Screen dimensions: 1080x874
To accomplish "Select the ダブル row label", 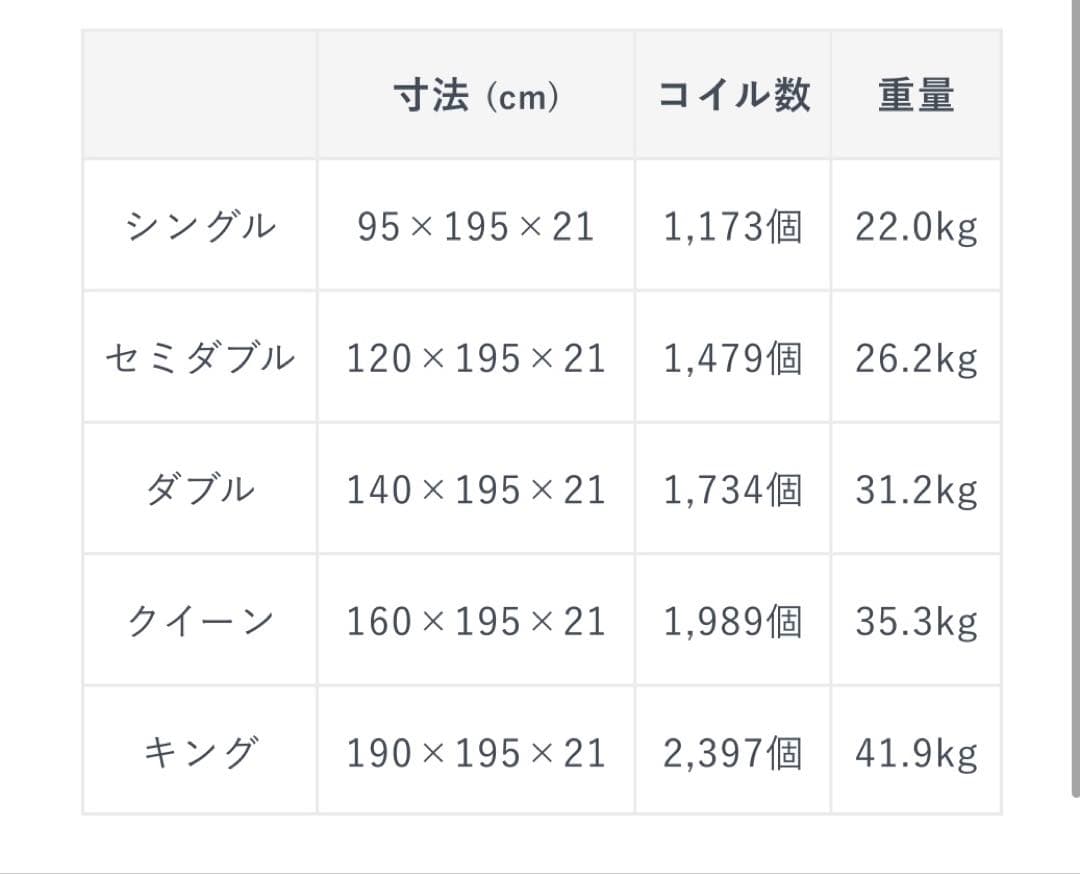I will pyautogui.click(x=200, y=490).
